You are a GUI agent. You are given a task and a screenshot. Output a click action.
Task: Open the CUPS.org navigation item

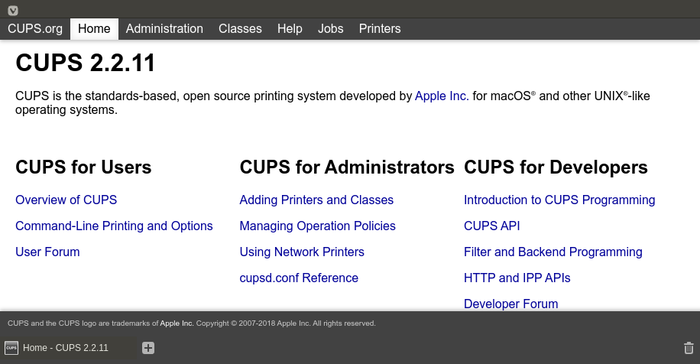(35, 29)
